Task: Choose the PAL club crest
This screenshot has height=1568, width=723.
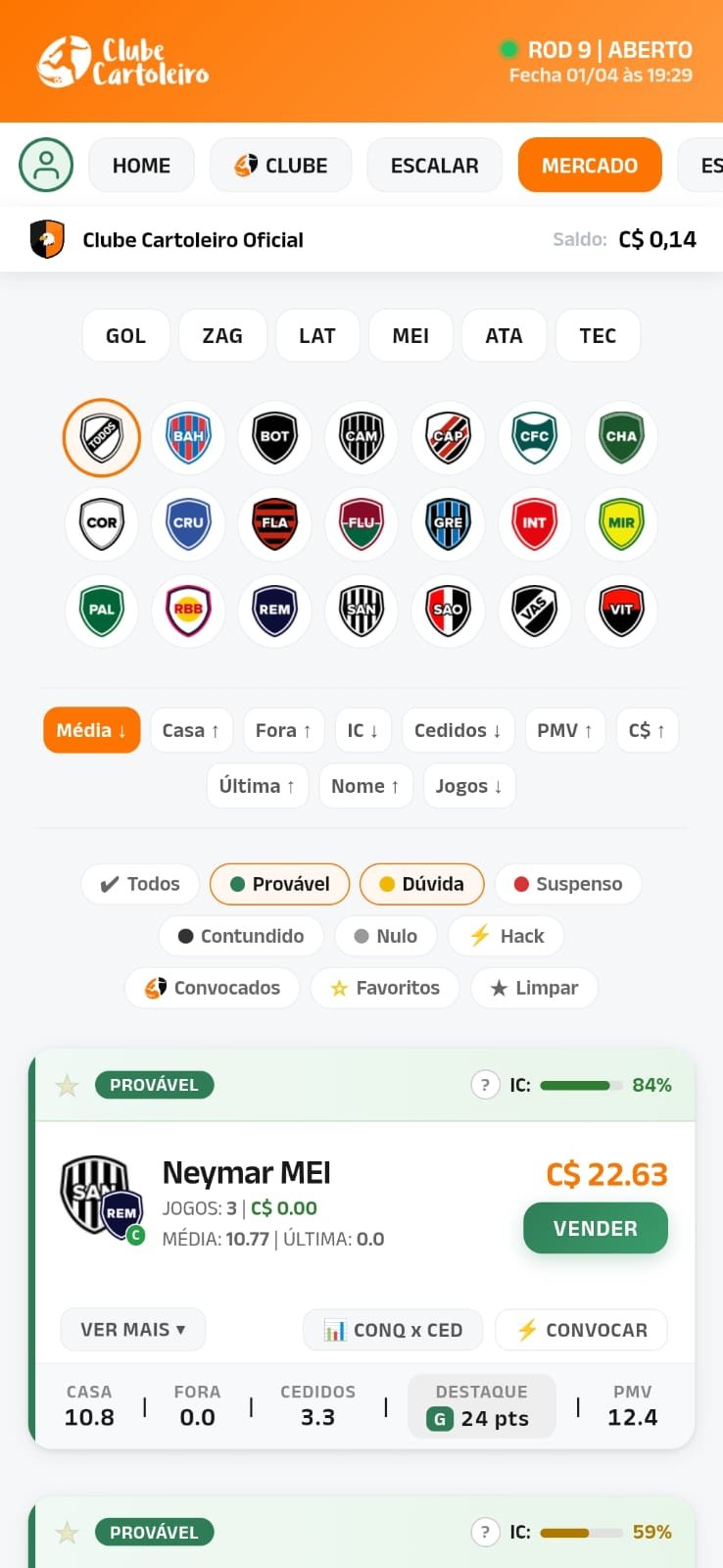Action: [x=101, y=610]
